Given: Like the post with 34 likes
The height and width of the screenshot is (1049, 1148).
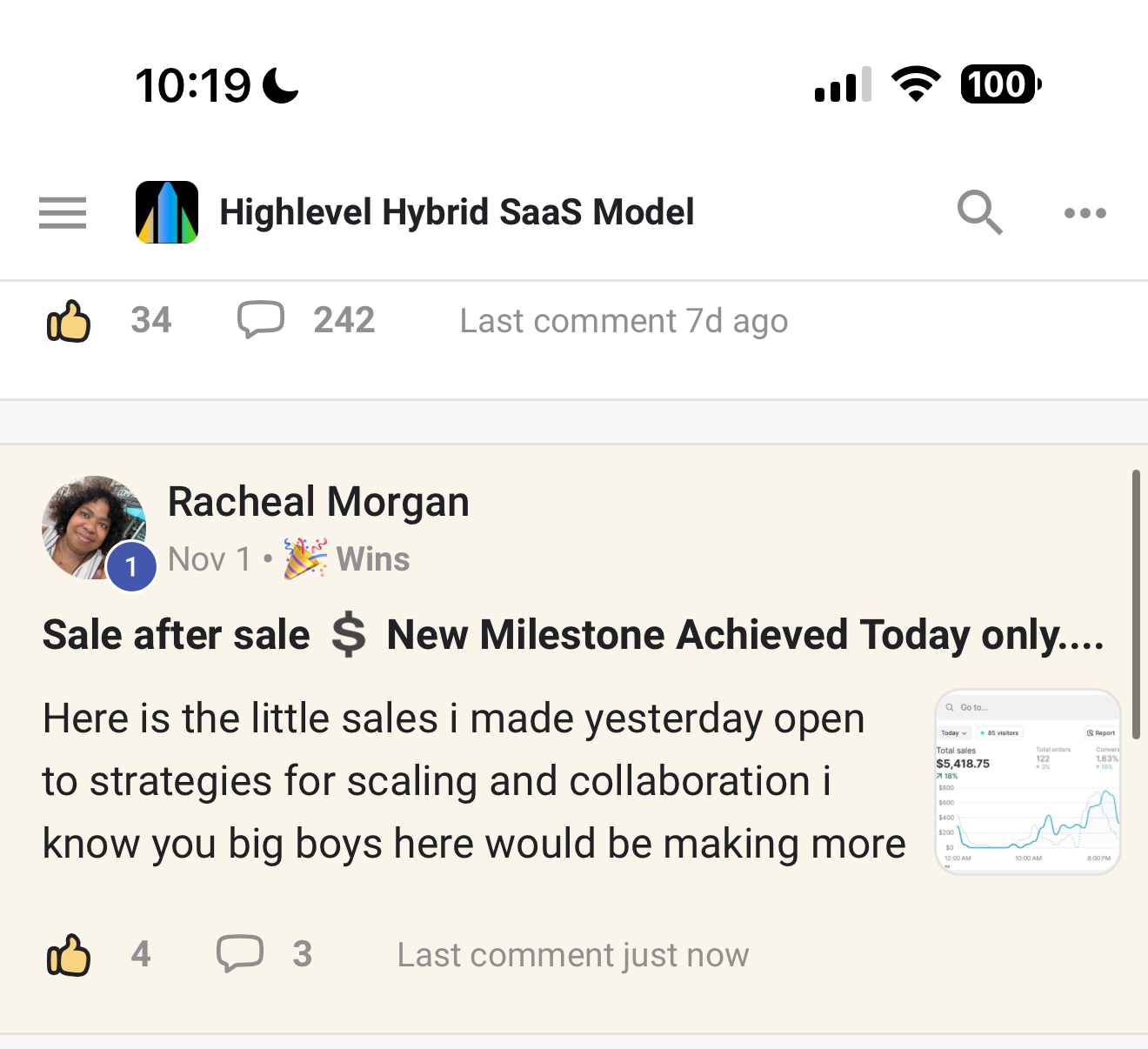Looking at the screenshot, I should (69, 321).
